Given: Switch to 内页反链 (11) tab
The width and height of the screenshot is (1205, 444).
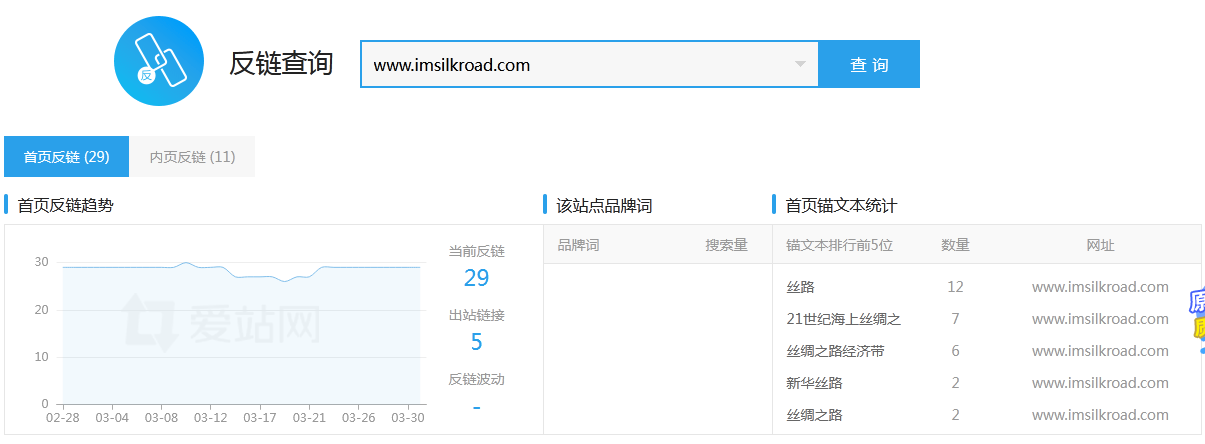Looking at the screenshot, I should click(192, 157).
